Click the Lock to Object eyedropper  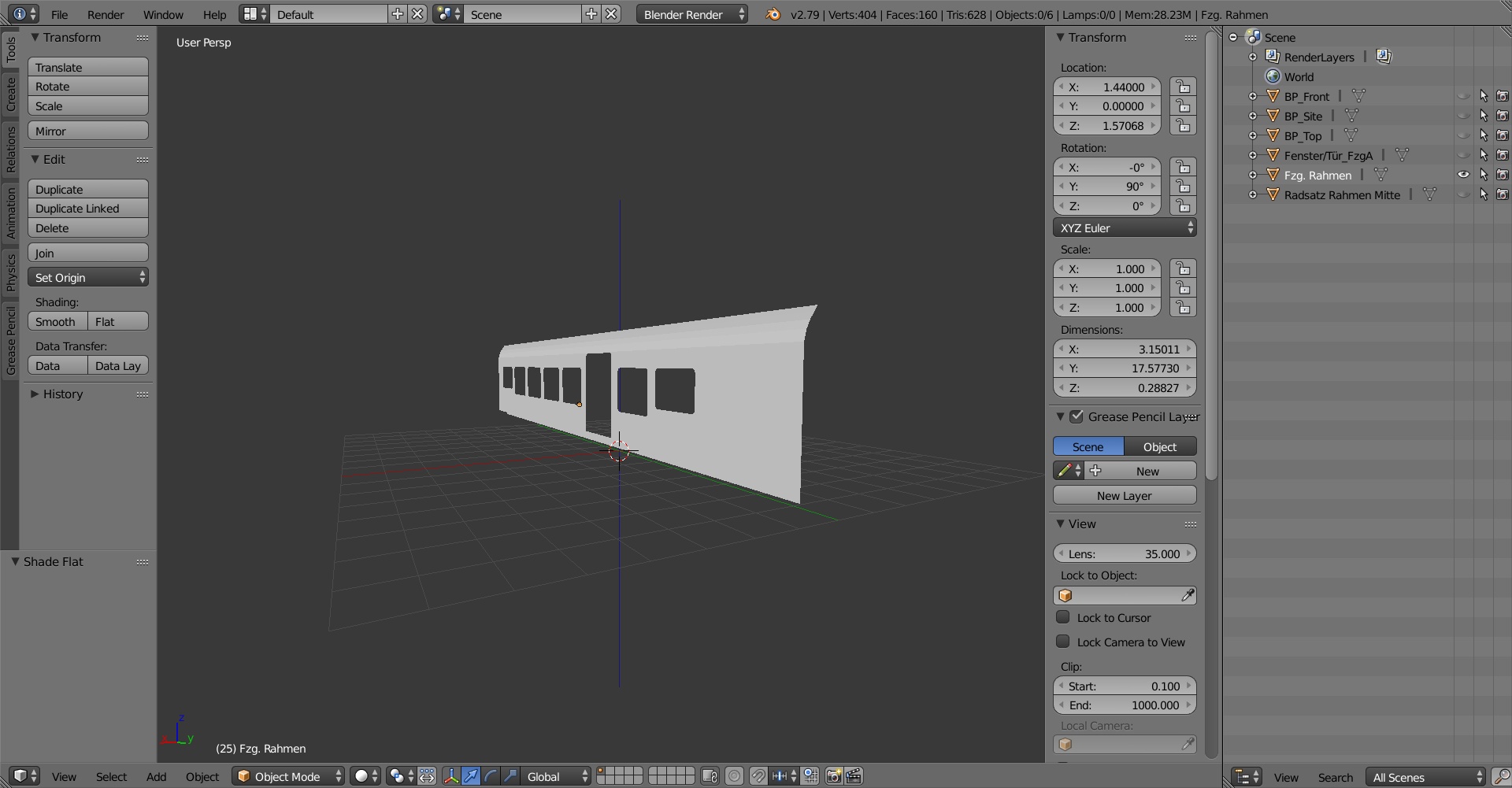coord(1188,596)
